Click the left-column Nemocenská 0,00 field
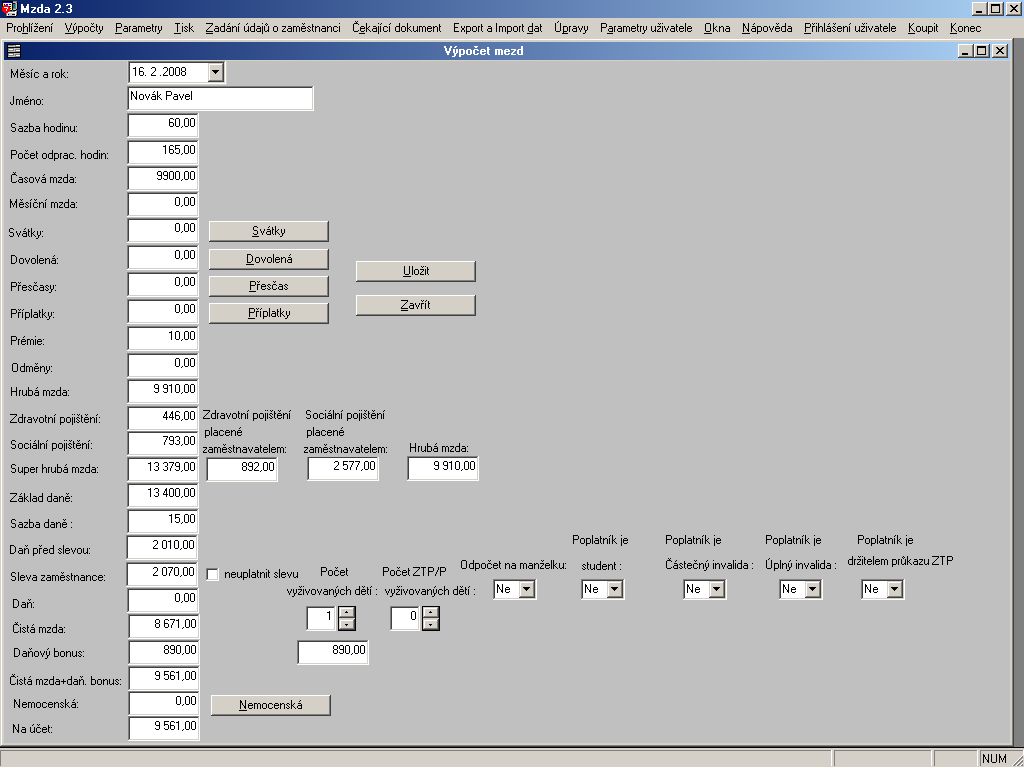 click(x=164, y=703)
